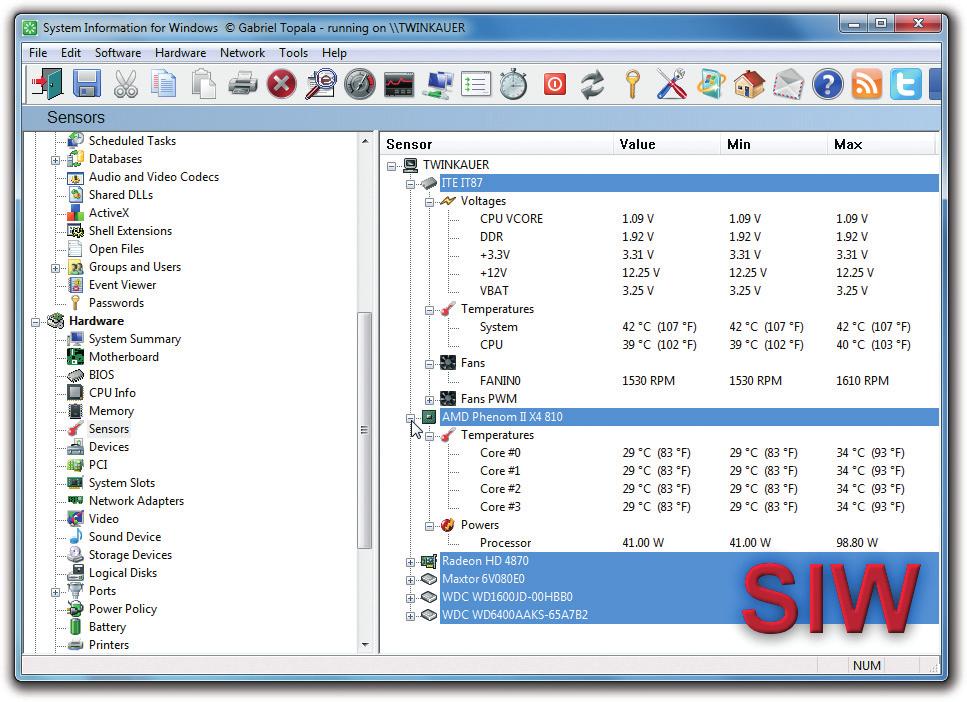Open the Tools menu
967x702 pixels.
click(x=294, y=53)
